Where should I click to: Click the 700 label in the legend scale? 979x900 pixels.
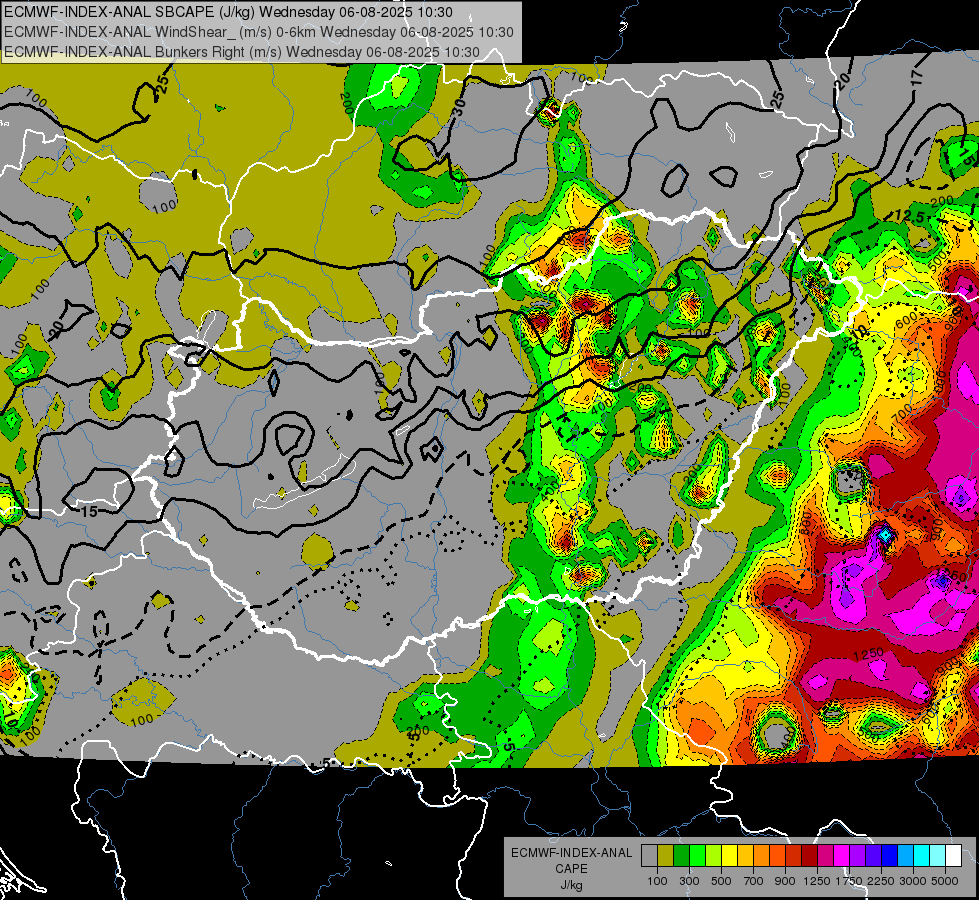tap(754, 881)
